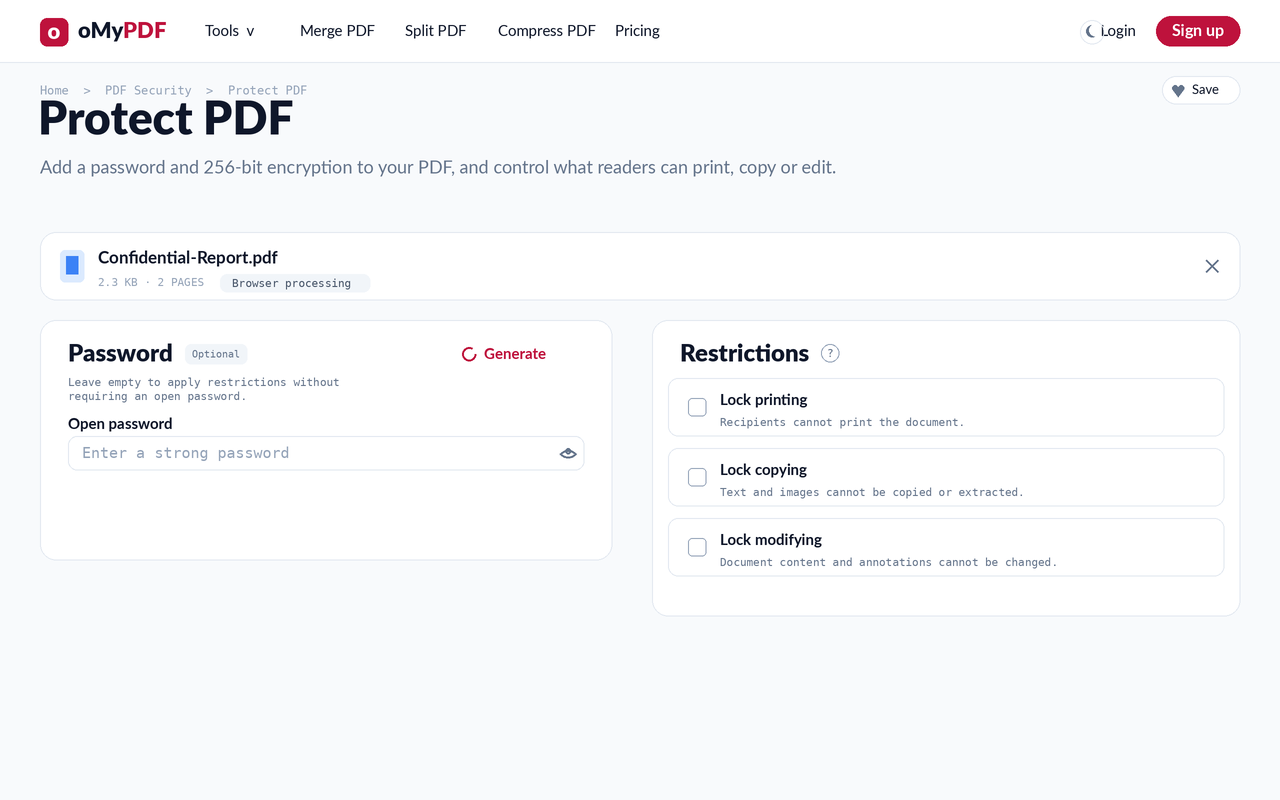This screenshot has height=800, width=1280.
Task: Open Split PDF from the navbar
Action: click(x=435, y=31)
